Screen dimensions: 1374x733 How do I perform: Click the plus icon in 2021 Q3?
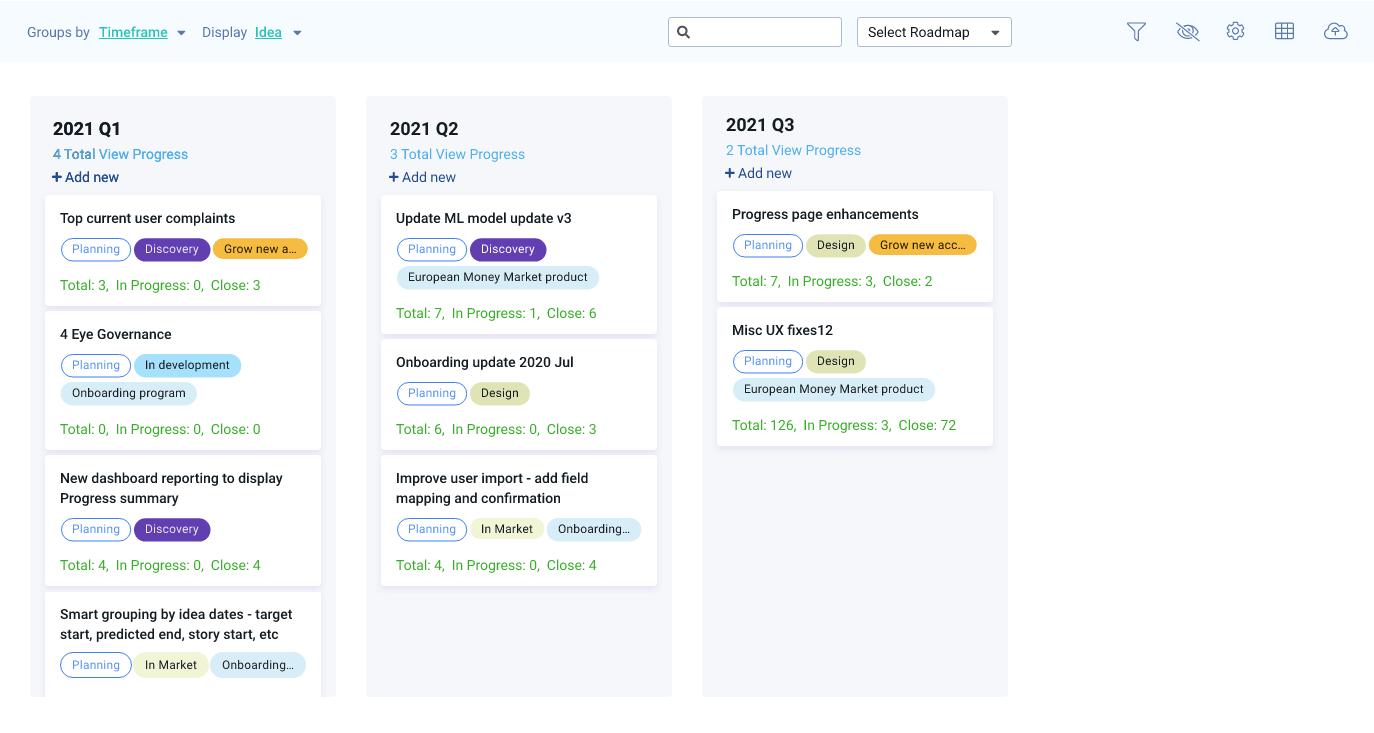pos(730,173)
